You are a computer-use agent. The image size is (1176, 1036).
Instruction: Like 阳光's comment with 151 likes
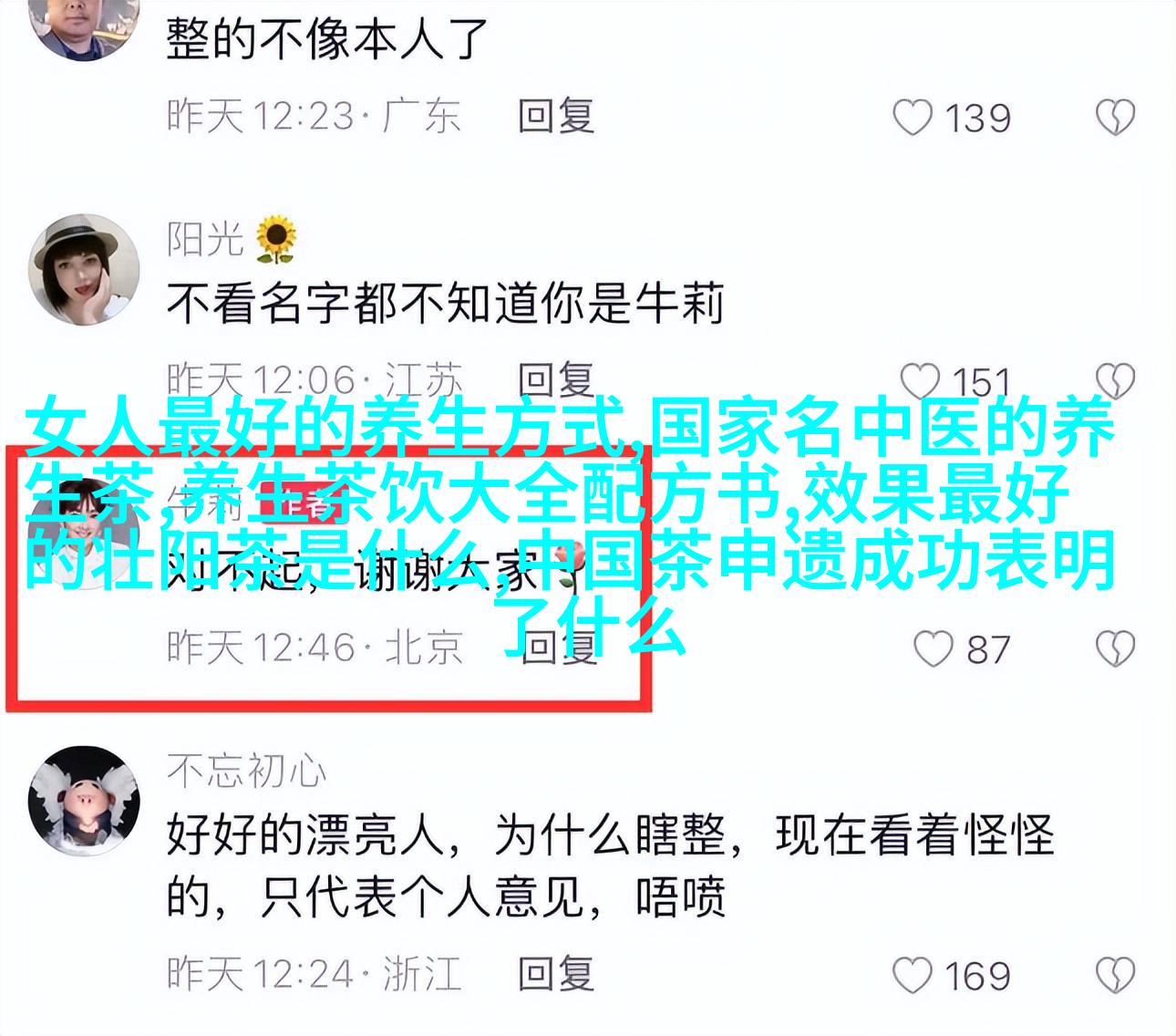pos(920,381)
